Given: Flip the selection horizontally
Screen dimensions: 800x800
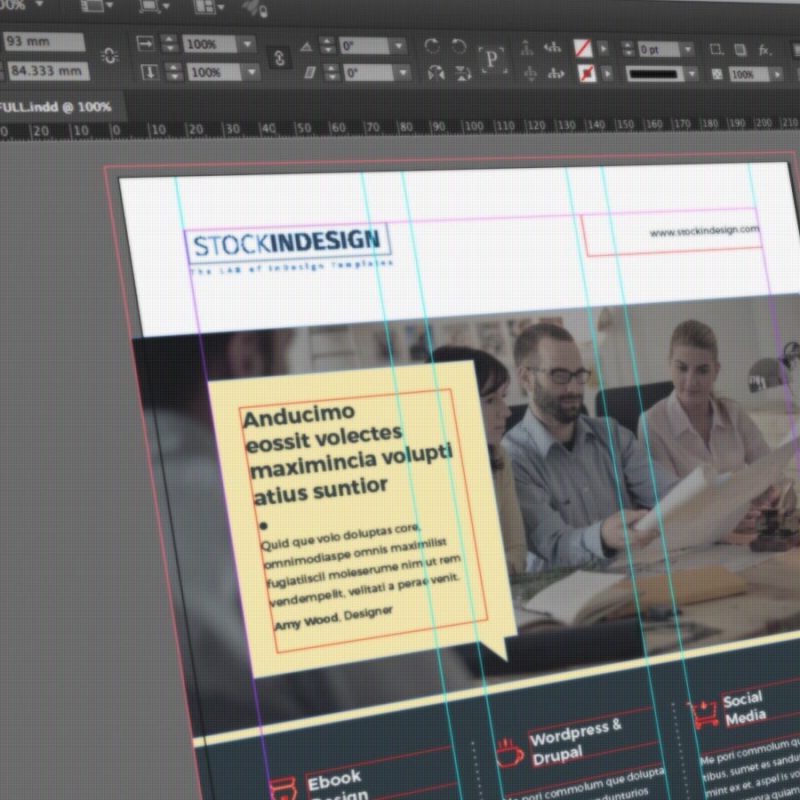Looking at the screenshot, I should coord(436,73).
